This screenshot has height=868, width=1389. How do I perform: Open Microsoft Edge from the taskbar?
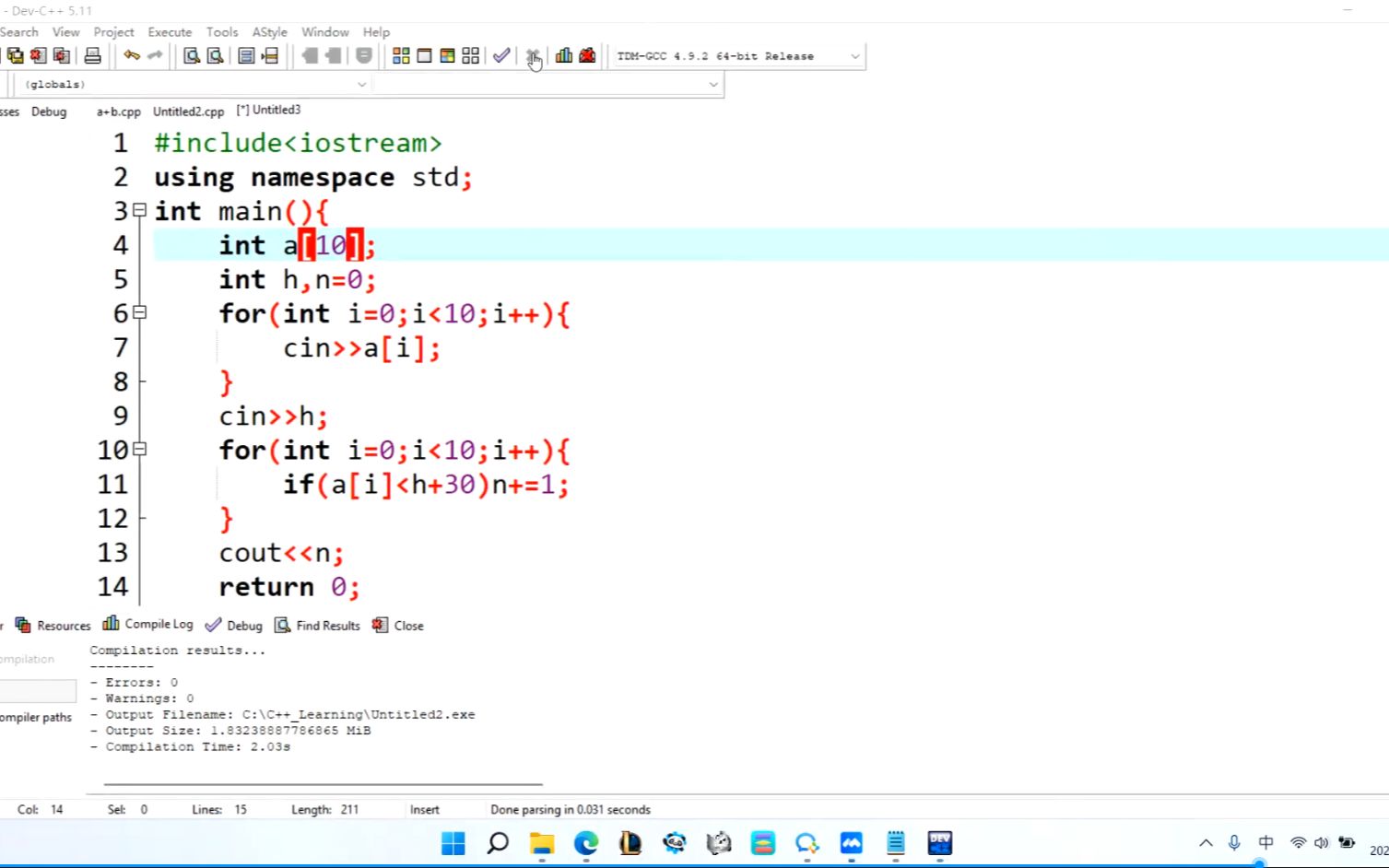[x=586, y=842]
